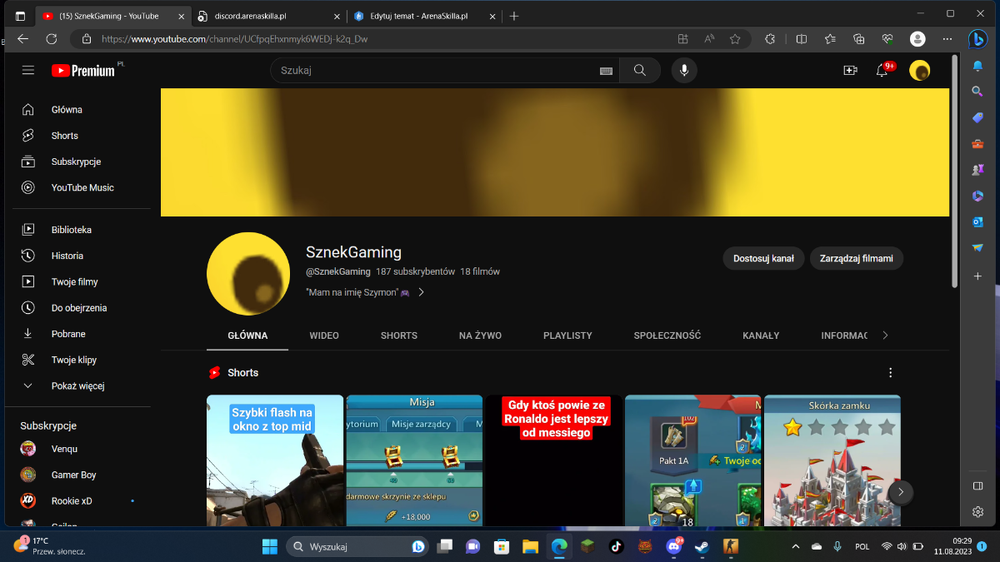Show more channel tabs with arrow
The height and width of the screenshot is (562, 1000).
(x=885, y=336)
